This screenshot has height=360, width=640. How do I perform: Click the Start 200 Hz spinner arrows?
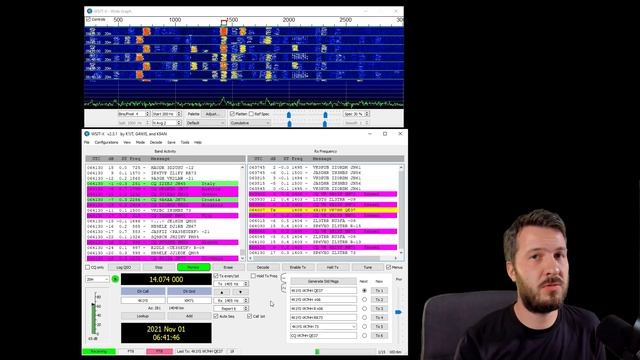[179, 114]
